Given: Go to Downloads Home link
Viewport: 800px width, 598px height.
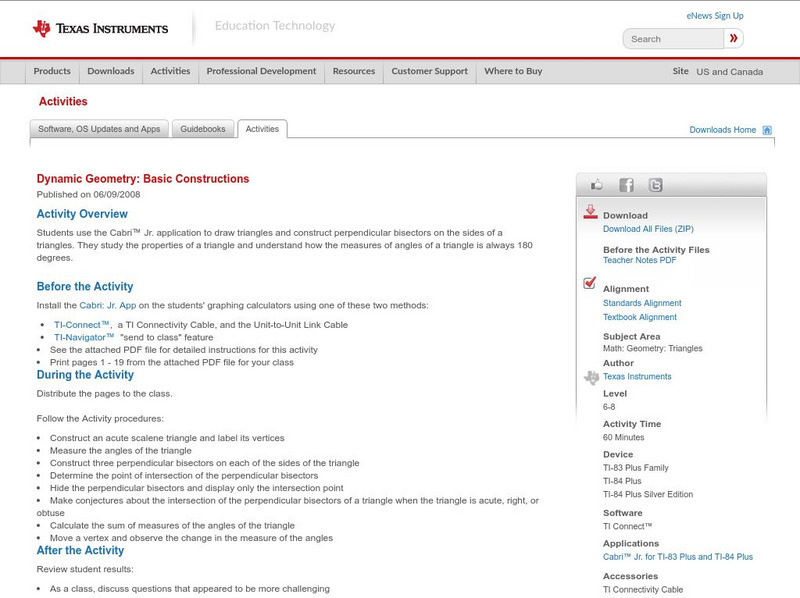Looking at the screenshot, I should tap(722, 130).
